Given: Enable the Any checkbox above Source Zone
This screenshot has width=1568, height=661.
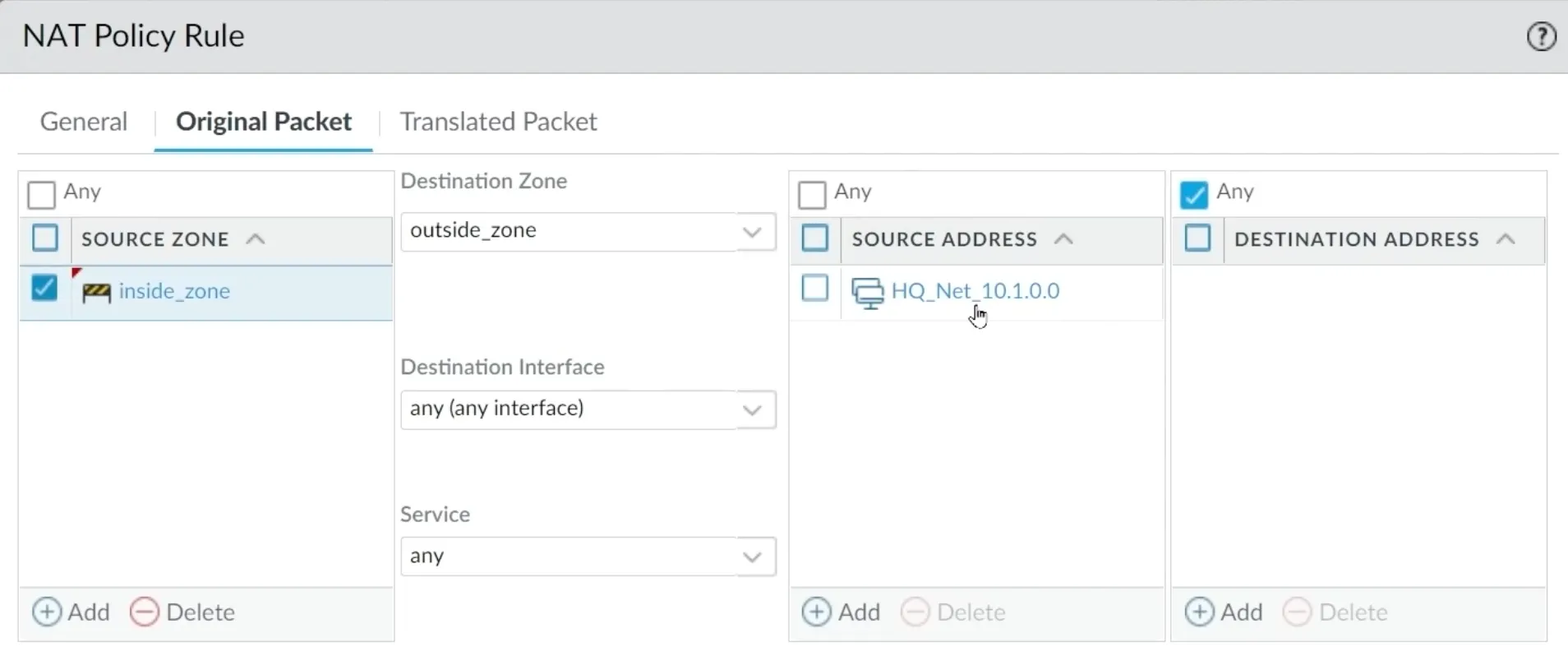Looking at the screenshot, I should pyautogui.click(x=41, y=195).
